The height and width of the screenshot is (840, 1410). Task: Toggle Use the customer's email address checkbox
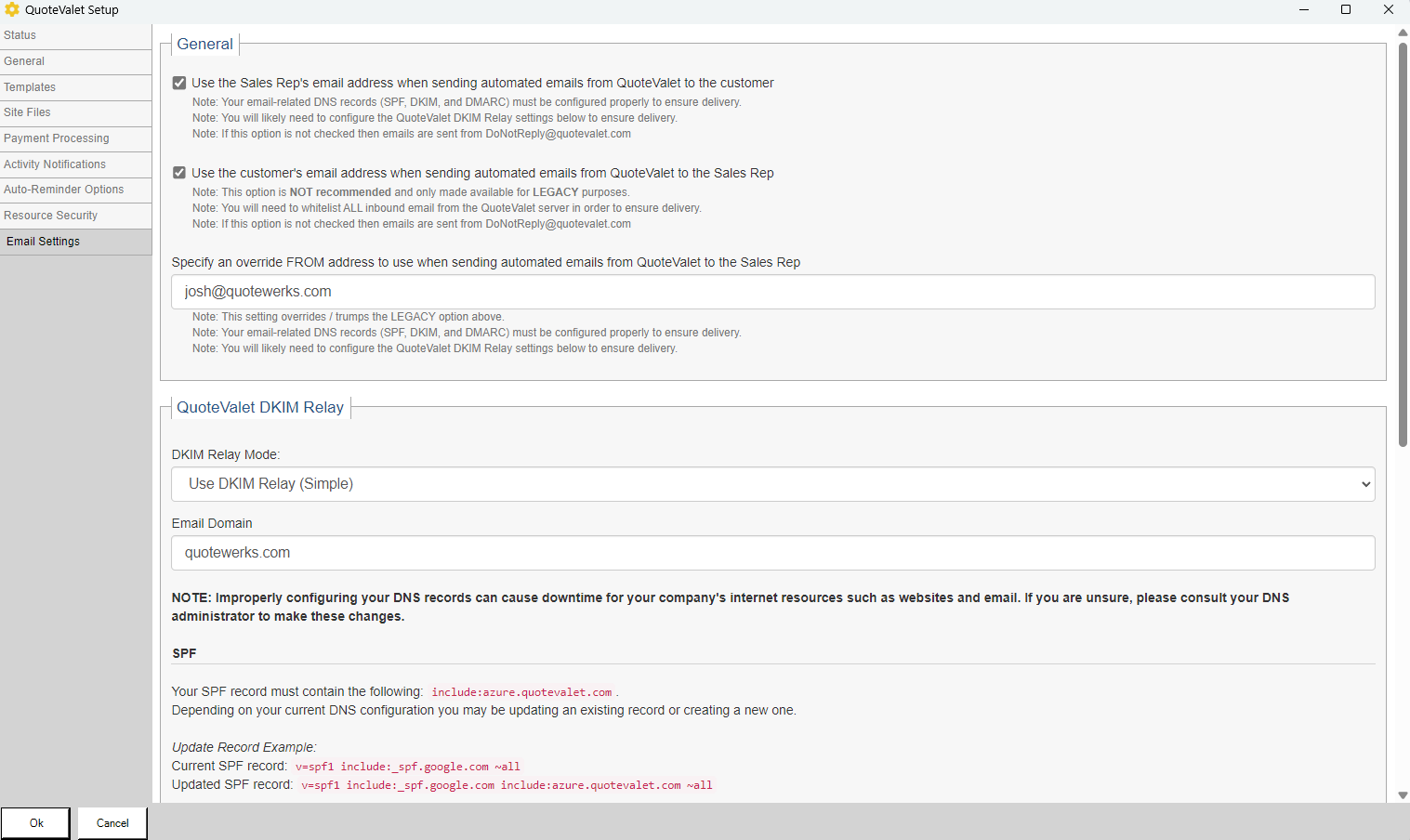click(x=179, y=173)
